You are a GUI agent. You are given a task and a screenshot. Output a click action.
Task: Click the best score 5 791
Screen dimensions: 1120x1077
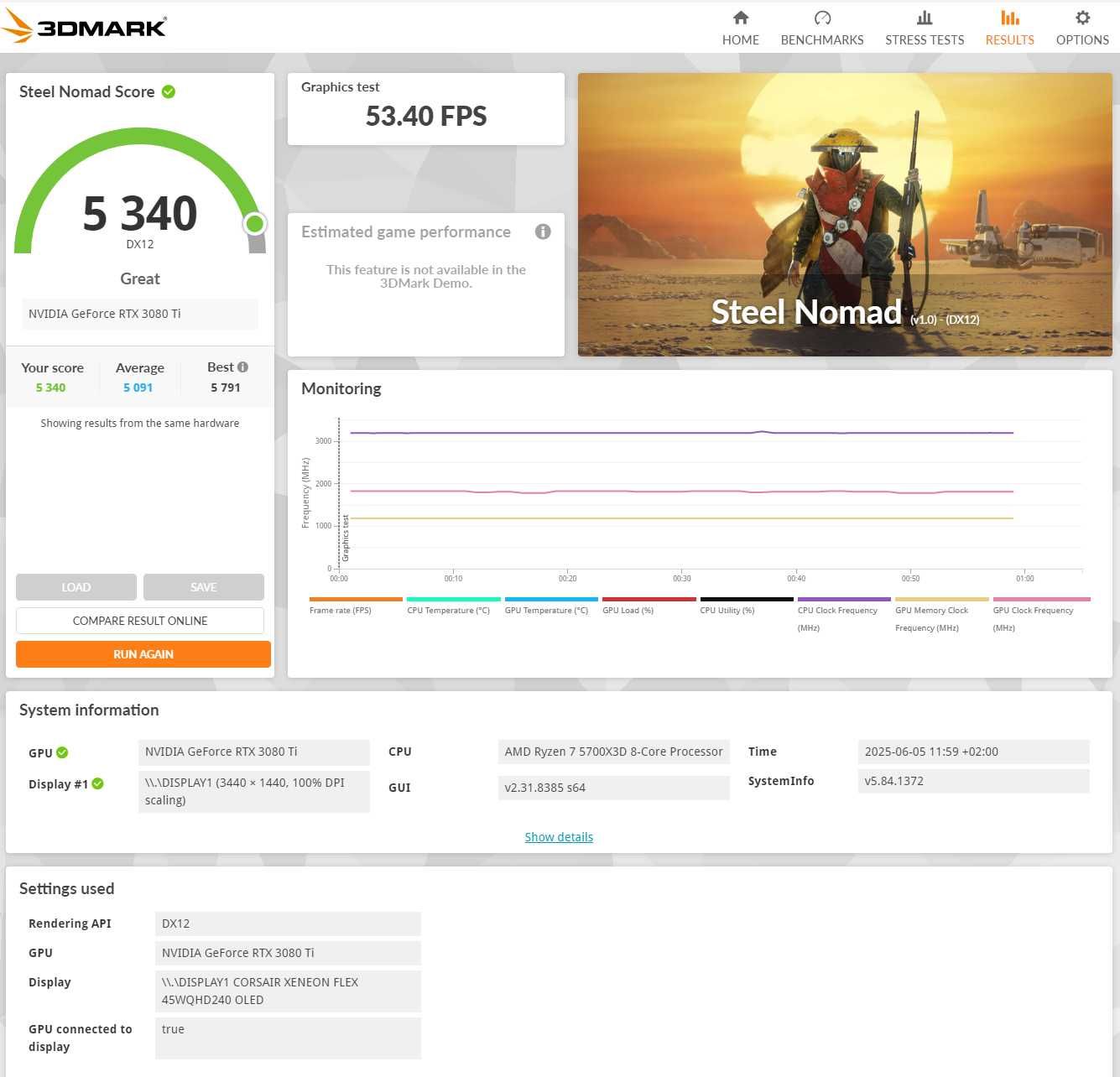(x=226, y=388)
